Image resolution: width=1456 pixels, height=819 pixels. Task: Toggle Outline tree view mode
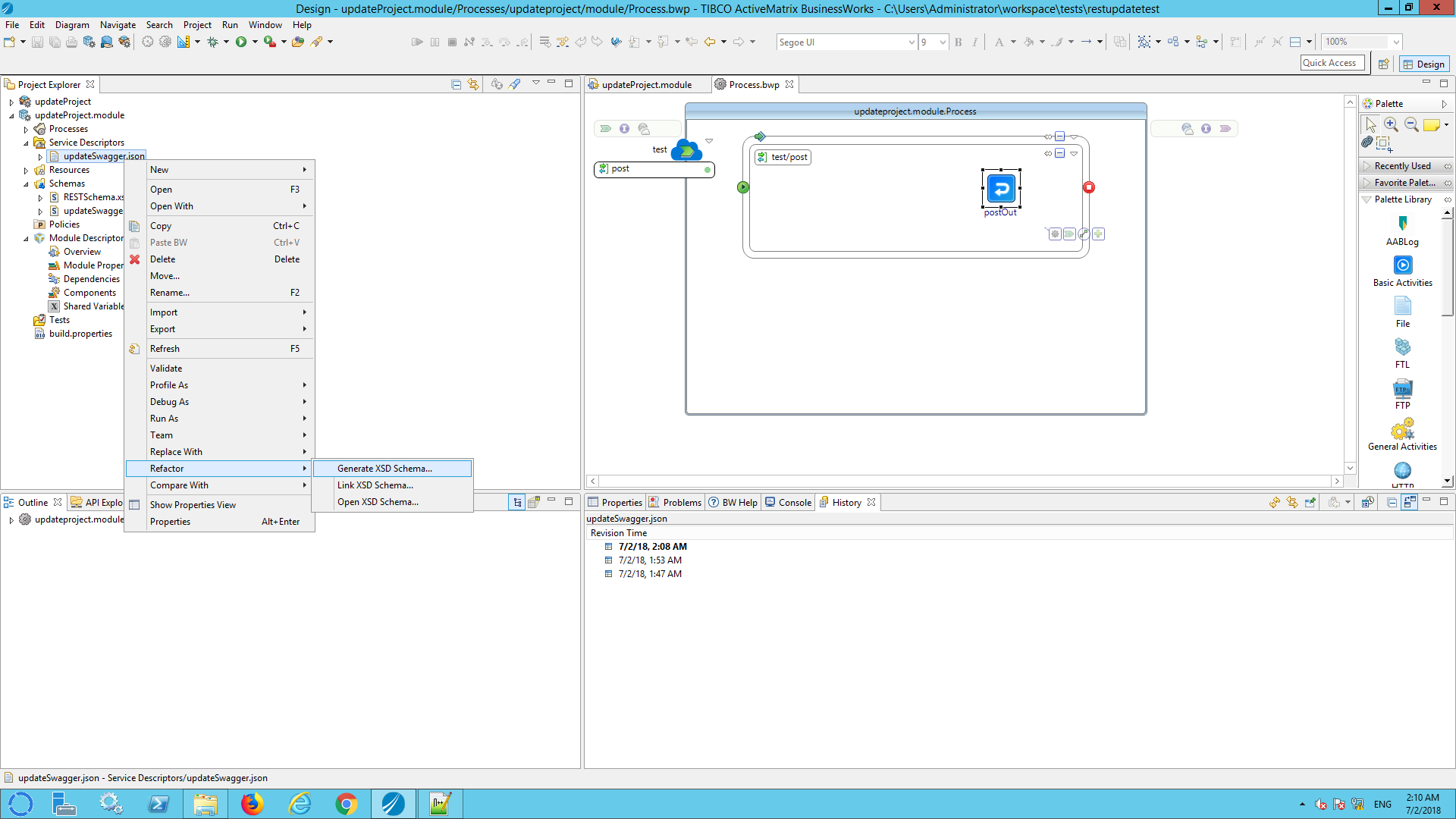[517, 502]
